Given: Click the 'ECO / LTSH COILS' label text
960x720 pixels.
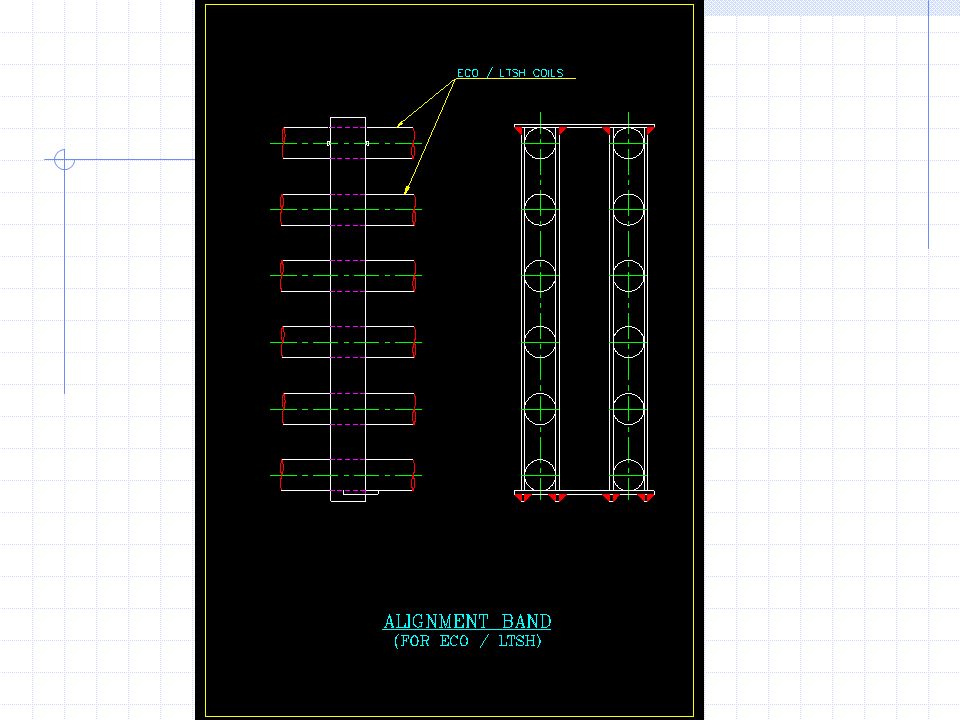Looking at the screenshot, I should 510,73.
